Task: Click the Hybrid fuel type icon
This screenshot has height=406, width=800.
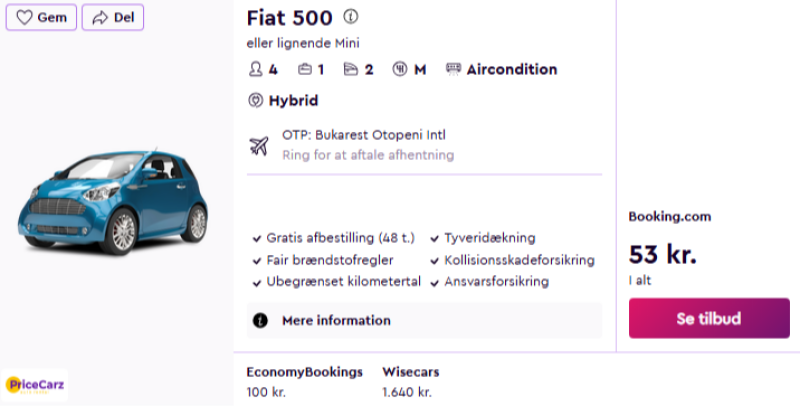Action: click(255, 101)
